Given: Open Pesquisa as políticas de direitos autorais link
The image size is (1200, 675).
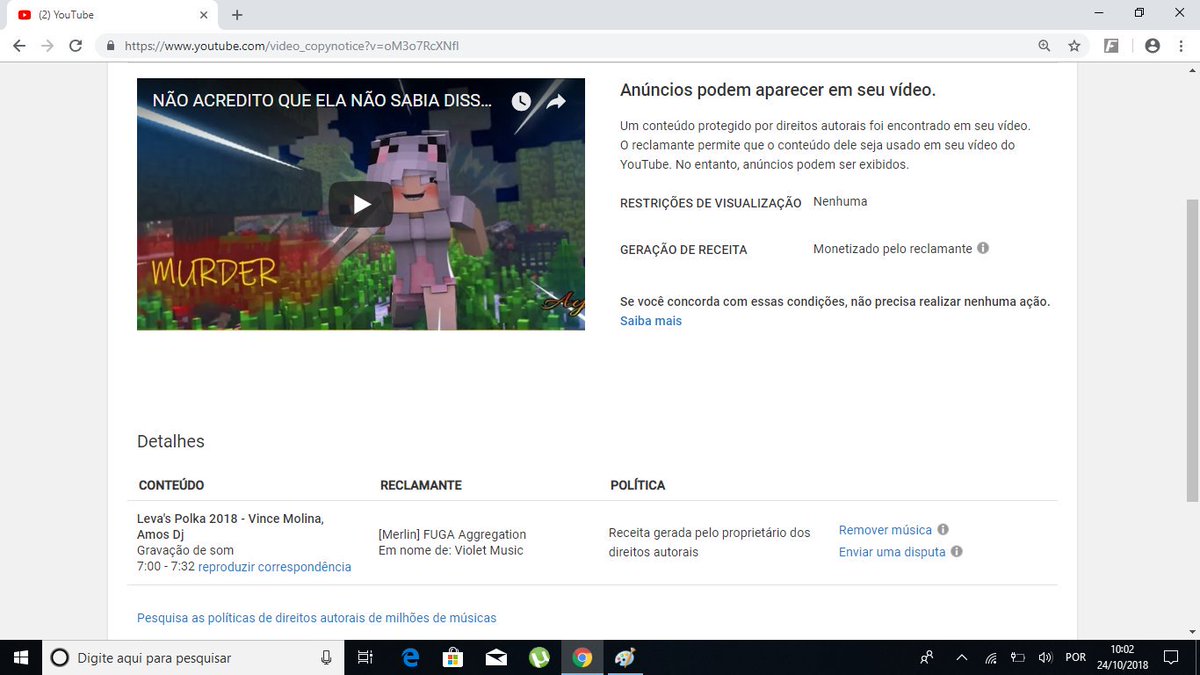Looking at the screenshot, I should (317, 618).
